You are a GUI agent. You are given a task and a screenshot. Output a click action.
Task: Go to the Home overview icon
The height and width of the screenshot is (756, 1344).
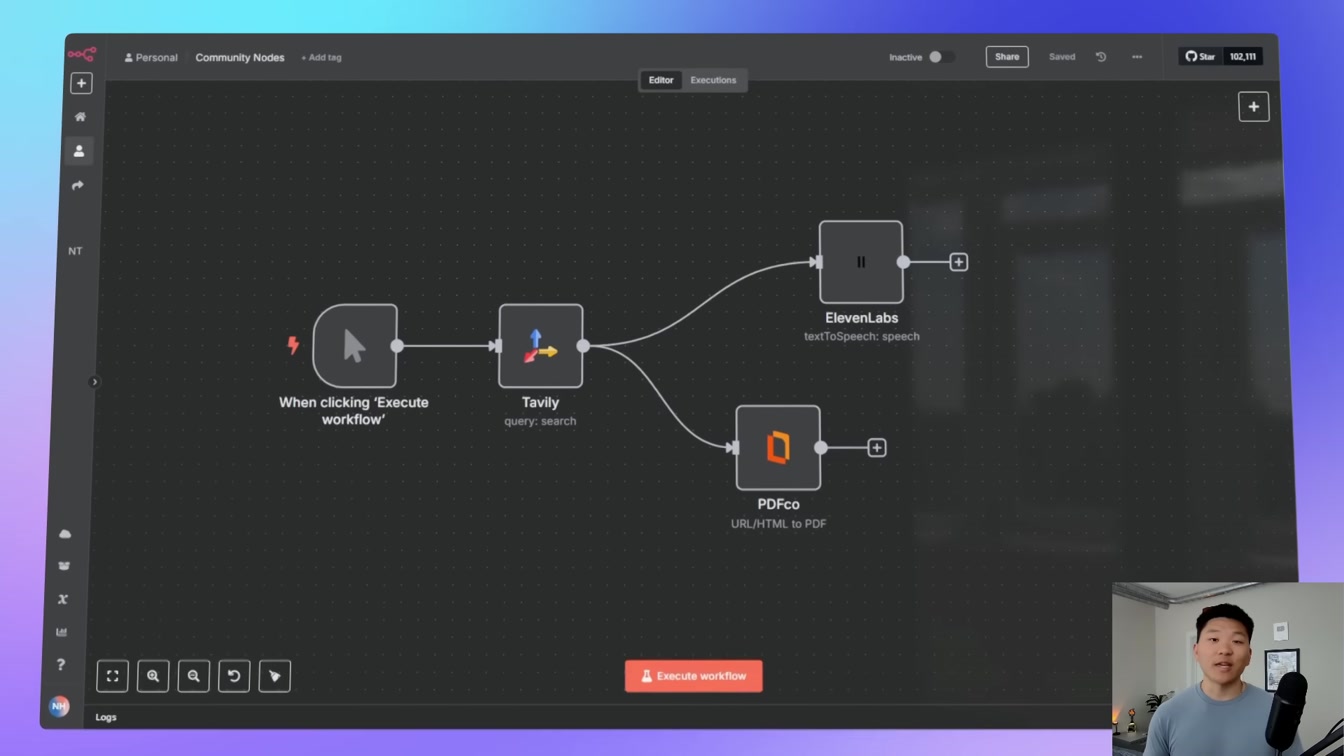tap(80, 117)
